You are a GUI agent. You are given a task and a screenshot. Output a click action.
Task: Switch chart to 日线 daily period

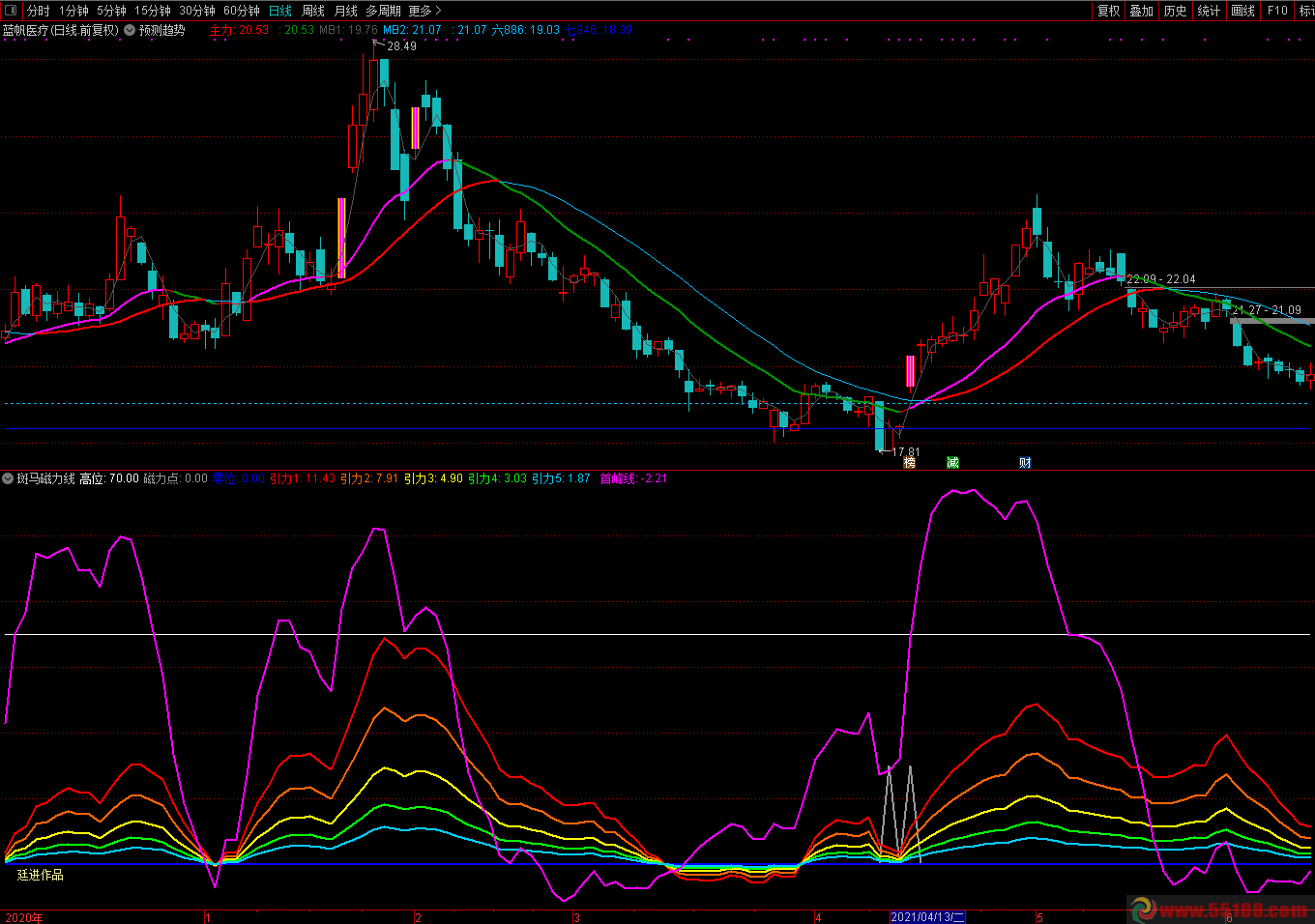[280, 11]
